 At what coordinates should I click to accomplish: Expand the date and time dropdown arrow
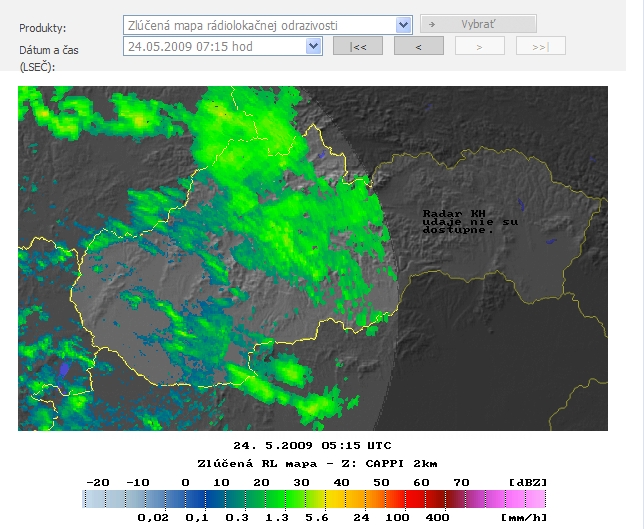[313, 46]
